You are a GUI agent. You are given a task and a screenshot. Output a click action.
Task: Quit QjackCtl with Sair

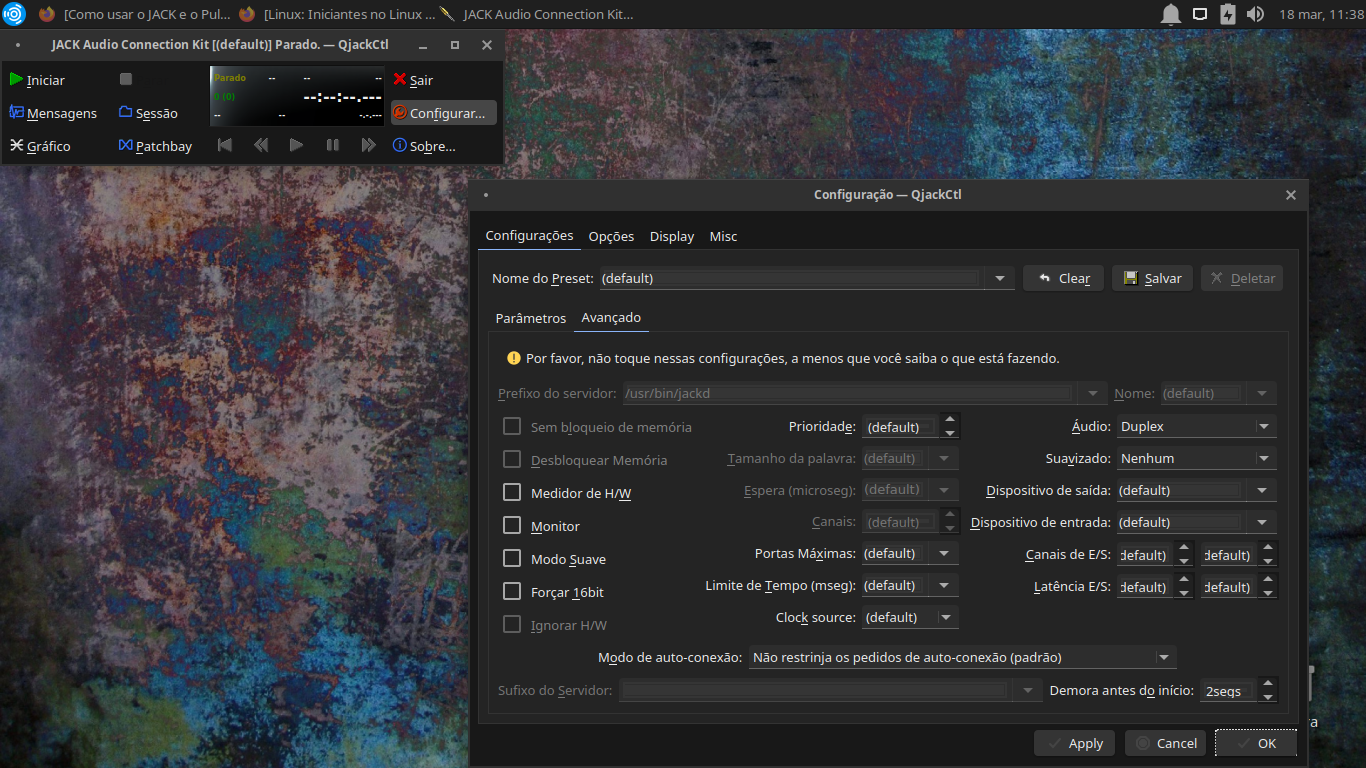coord(414,80)
